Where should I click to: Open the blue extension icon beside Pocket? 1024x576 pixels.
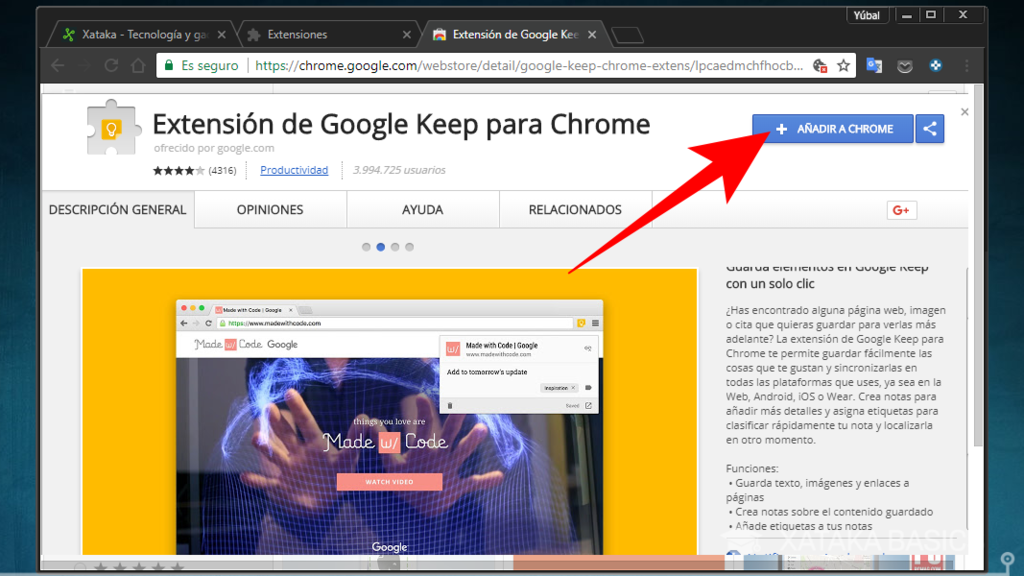[934, 65]
